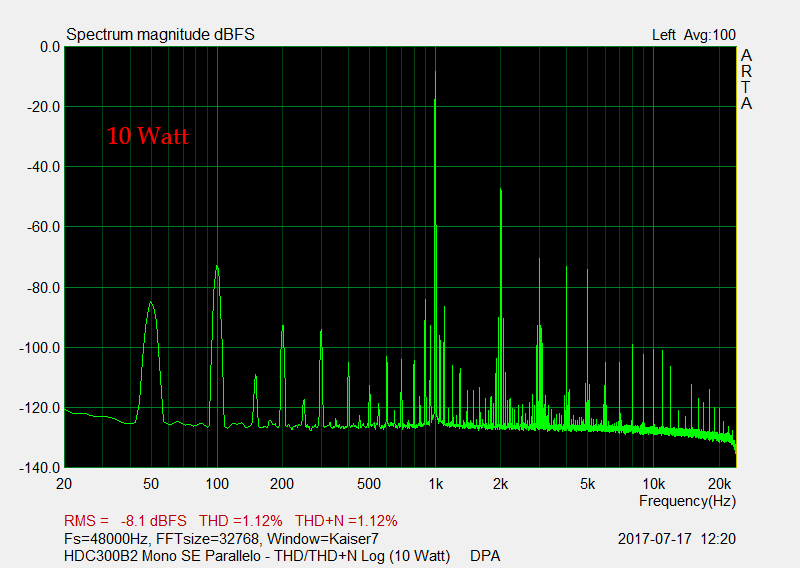Click the 2 kHz harmonic peak tip
800x568 pixels.
[501, 189]
